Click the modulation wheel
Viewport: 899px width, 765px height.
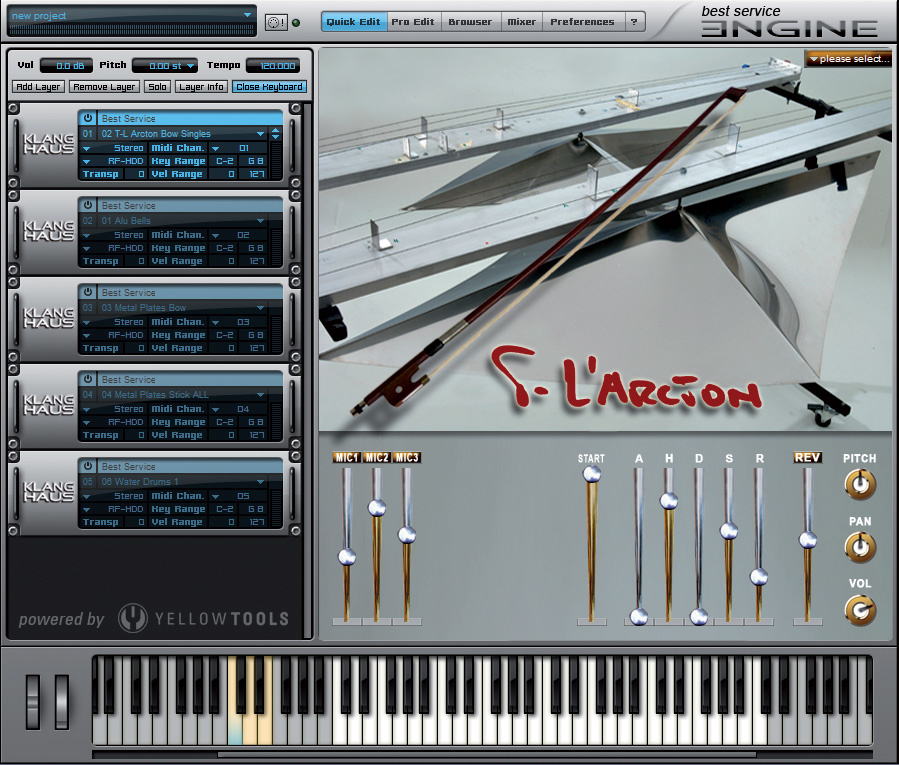coord(61,702)
